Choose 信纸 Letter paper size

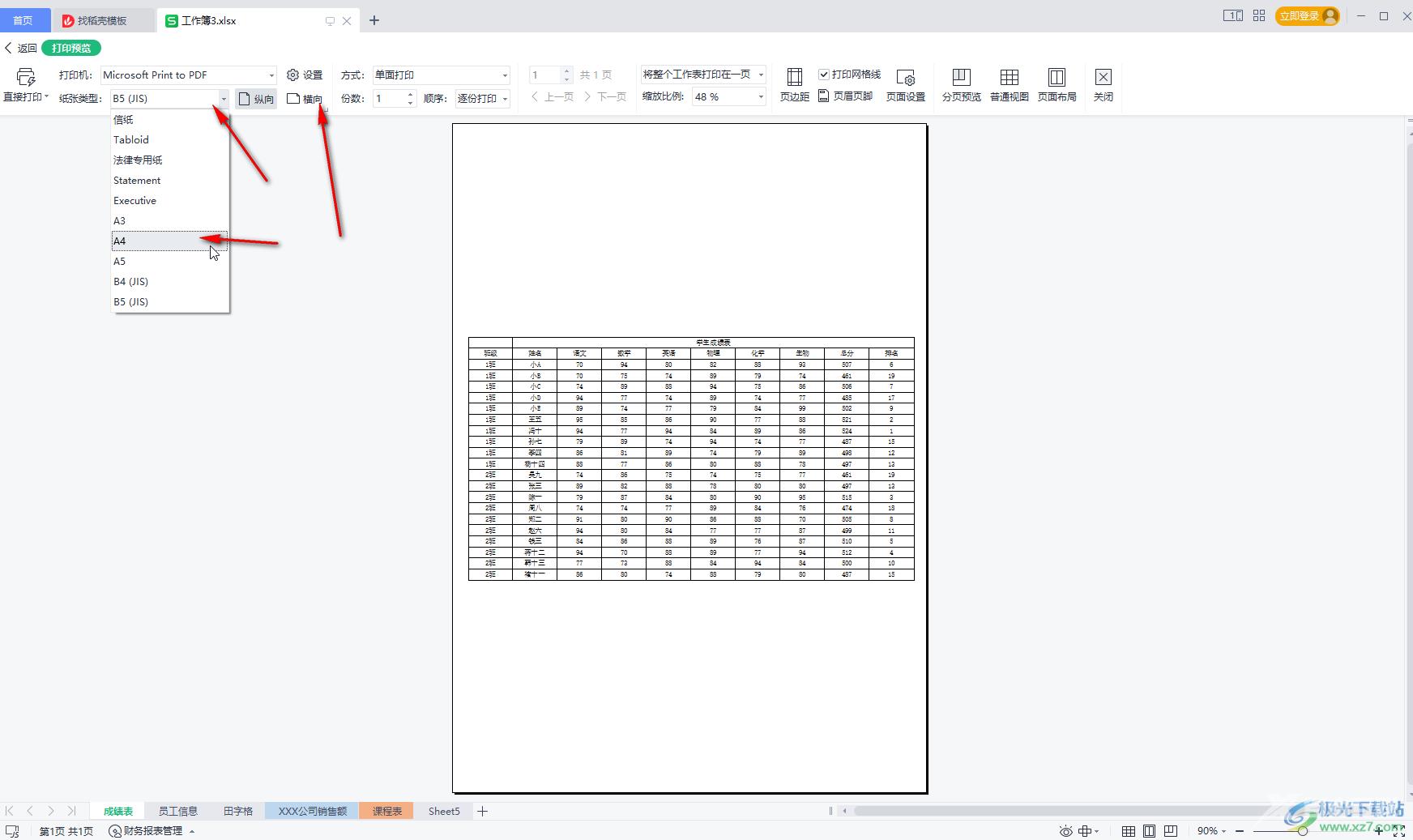169,119
